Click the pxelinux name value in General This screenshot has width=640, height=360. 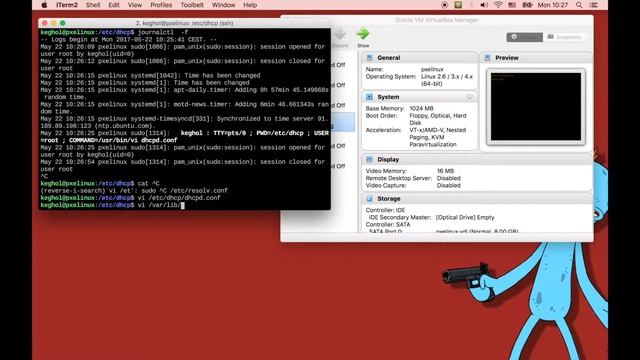click(432, 69)
